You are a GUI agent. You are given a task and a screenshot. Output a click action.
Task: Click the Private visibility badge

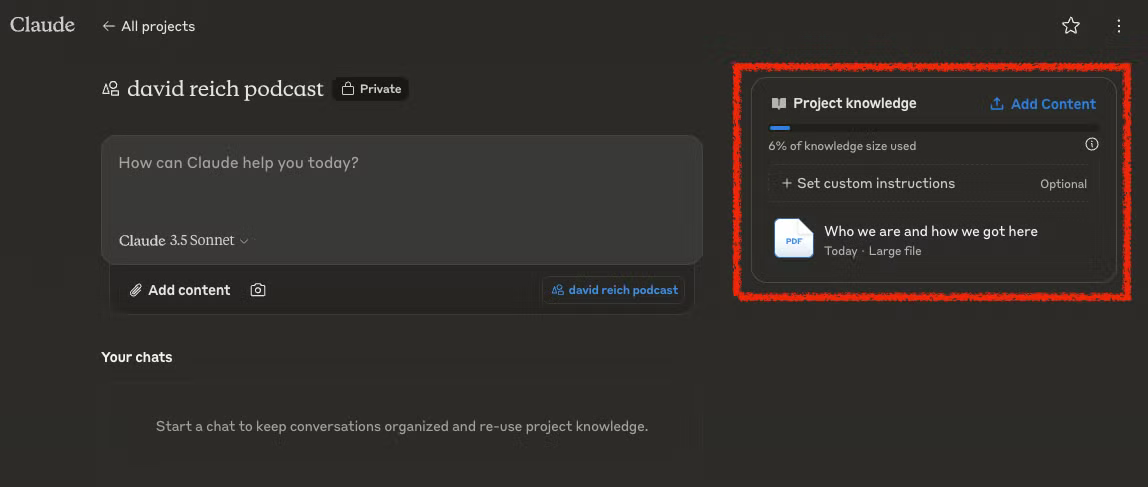pyautogui.click(x=371, y=89)
